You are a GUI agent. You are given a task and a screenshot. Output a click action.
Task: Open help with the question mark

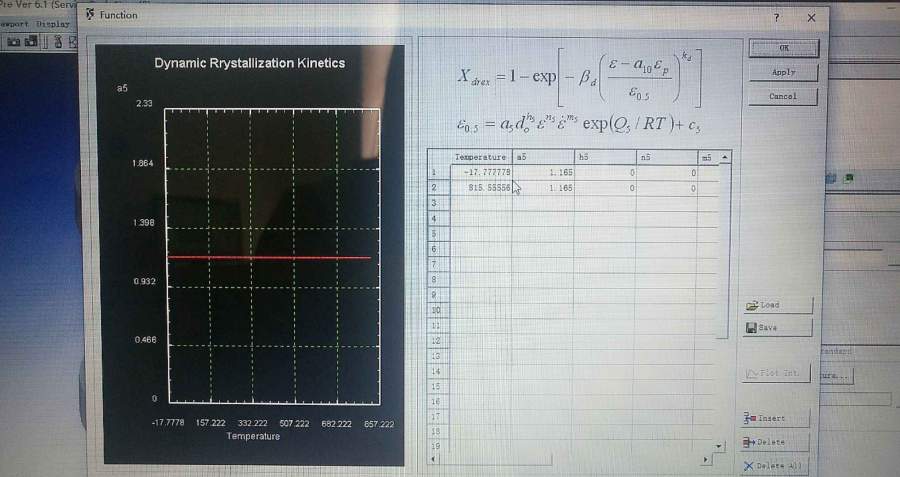[776, 18]
